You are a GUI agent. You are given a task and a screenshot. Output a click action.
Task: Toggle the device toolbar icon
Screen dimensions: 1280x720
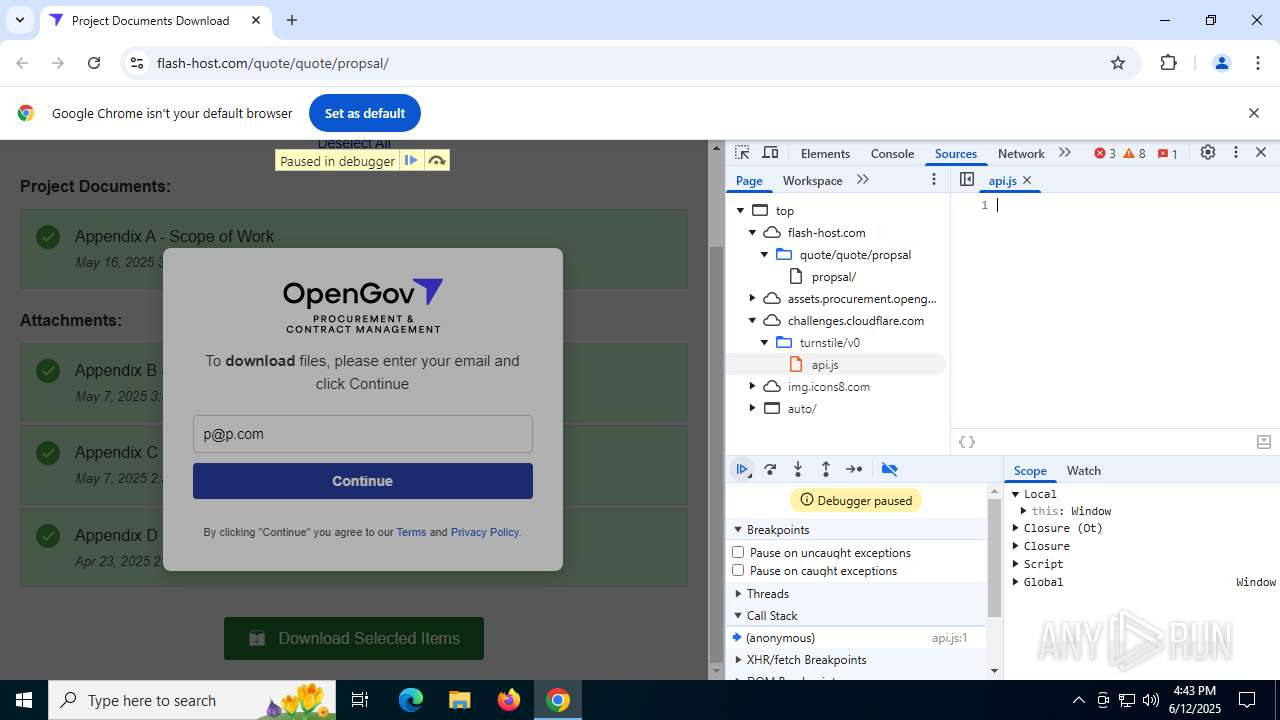click(770, 153)
